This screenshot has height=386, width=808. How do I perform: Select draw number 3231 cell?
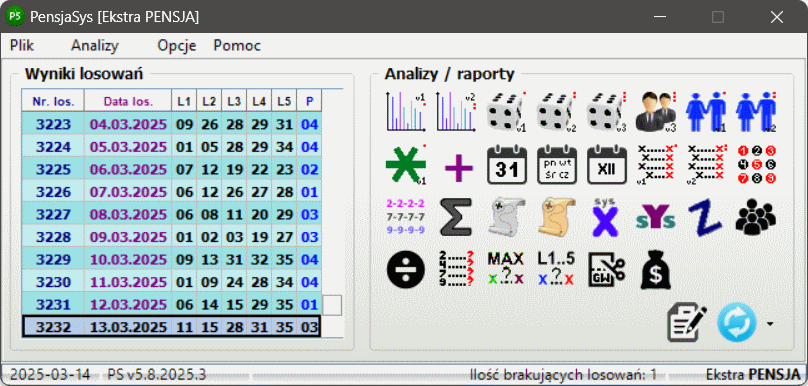[x=53, y=305]
